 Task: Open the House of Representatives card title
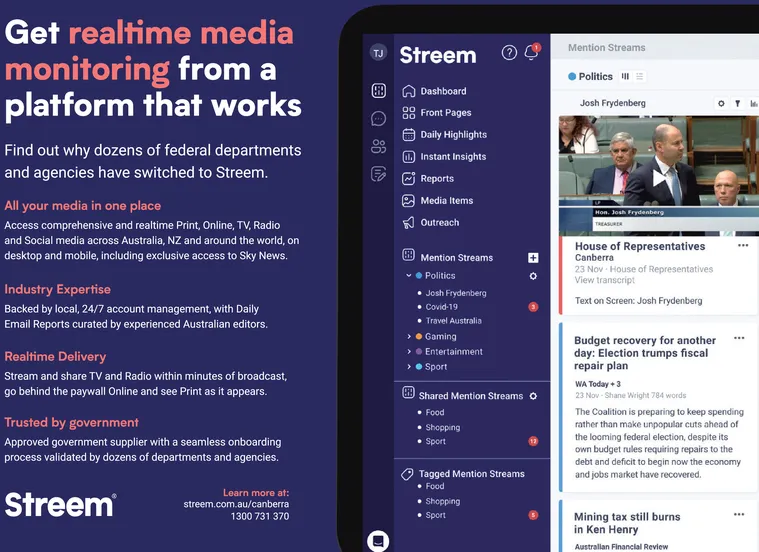[640, 246]
